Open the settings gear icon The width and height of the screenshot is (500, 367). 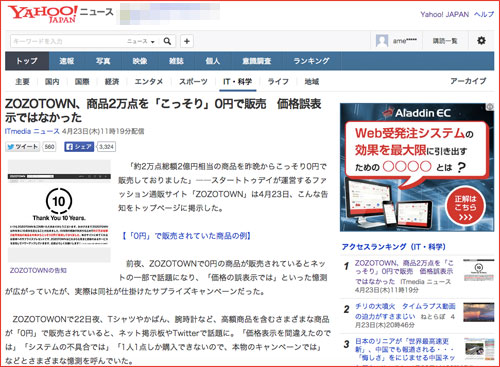pos(481,41)
